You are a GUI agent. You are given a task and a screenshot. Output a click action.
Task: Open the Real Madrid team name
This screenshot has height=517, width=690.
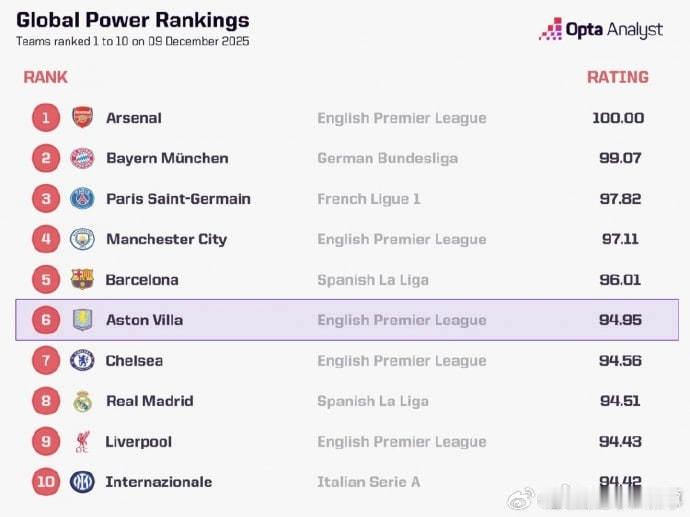pyautogui.click(x=150, y=401)
